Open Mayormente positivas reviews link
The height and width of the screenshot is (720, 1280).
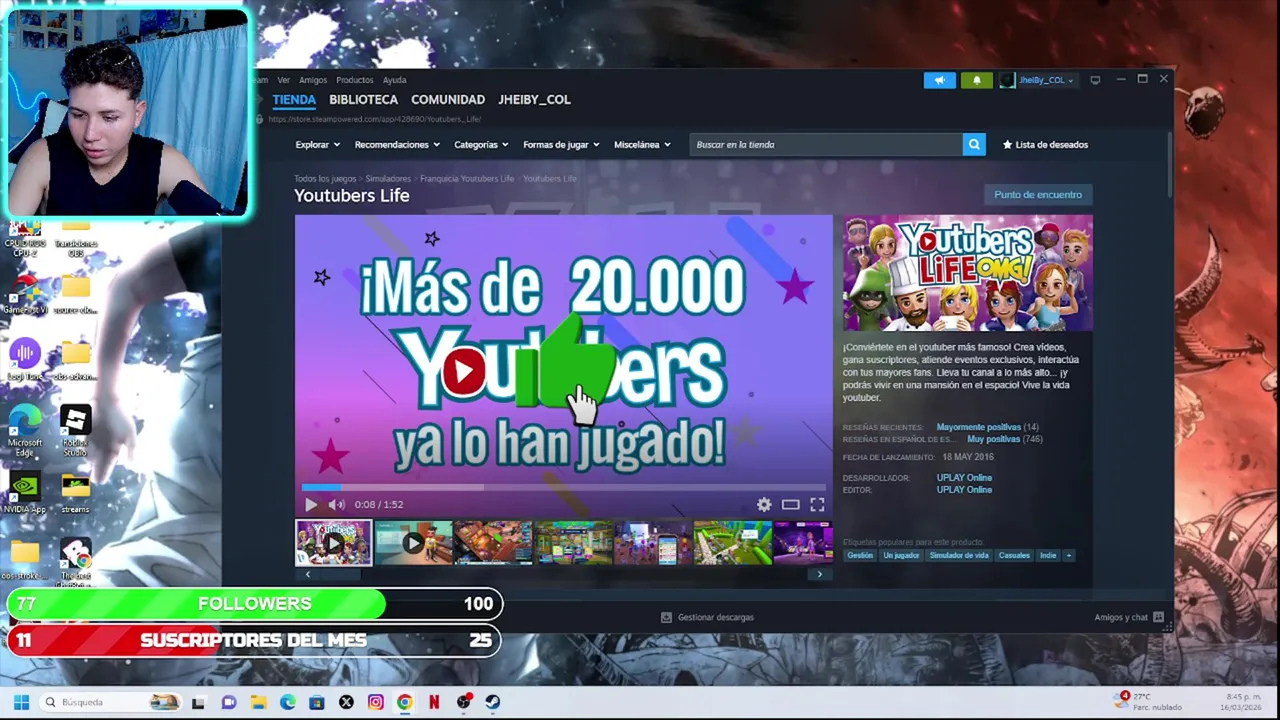(x=978, y=427)
